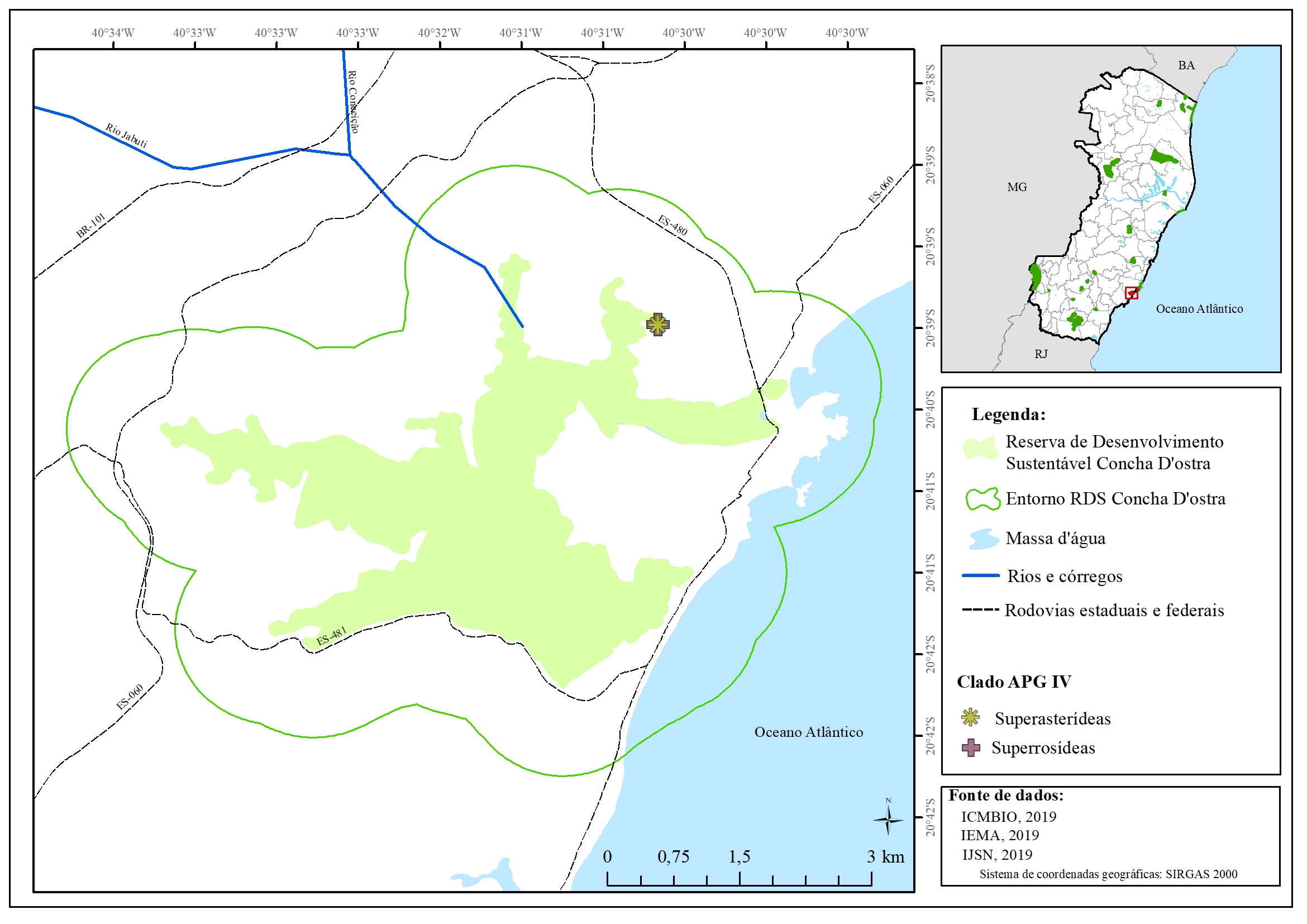1307x924 pixels.
Task: Click the Reserva Concha D'ostra green swatch
Action: click(980, 449)
